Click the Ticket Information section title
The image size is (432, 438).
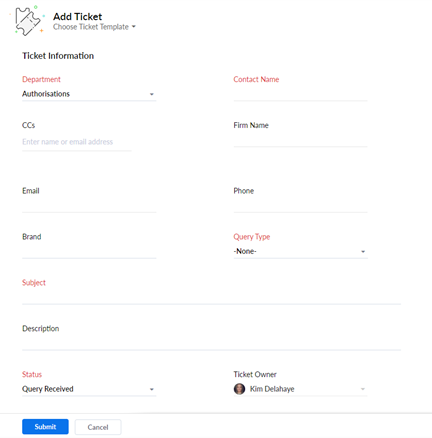tap(58, 56)
